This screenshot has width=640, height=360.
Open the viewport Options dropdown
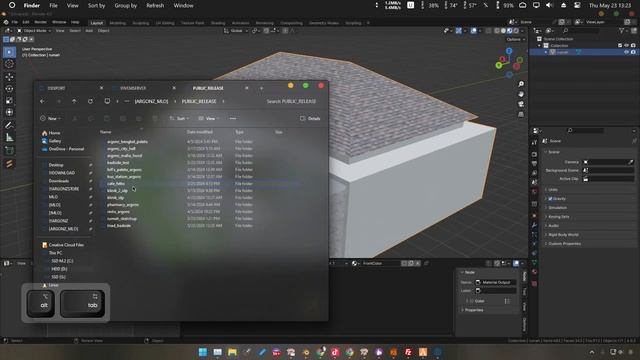click(516, 40)
